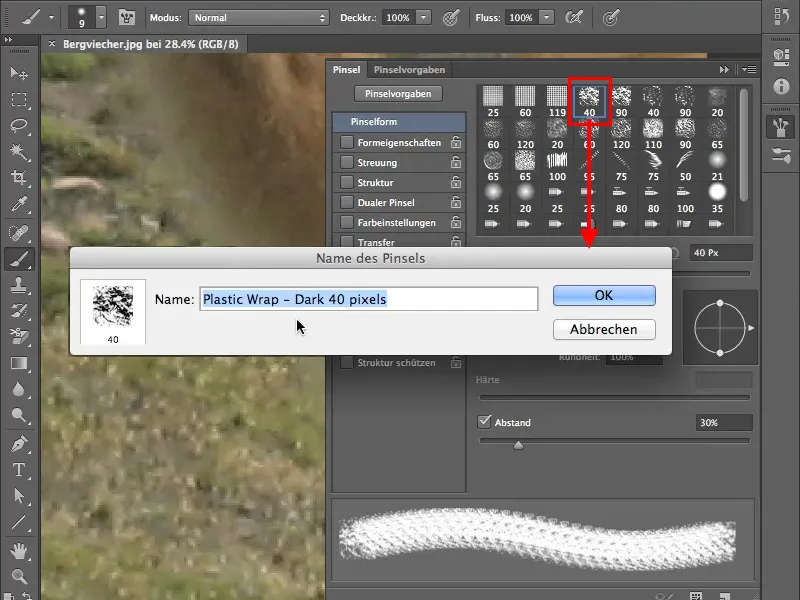Click the Name text field
Viewport: 800px width, 600px height.
coord(368,299)
